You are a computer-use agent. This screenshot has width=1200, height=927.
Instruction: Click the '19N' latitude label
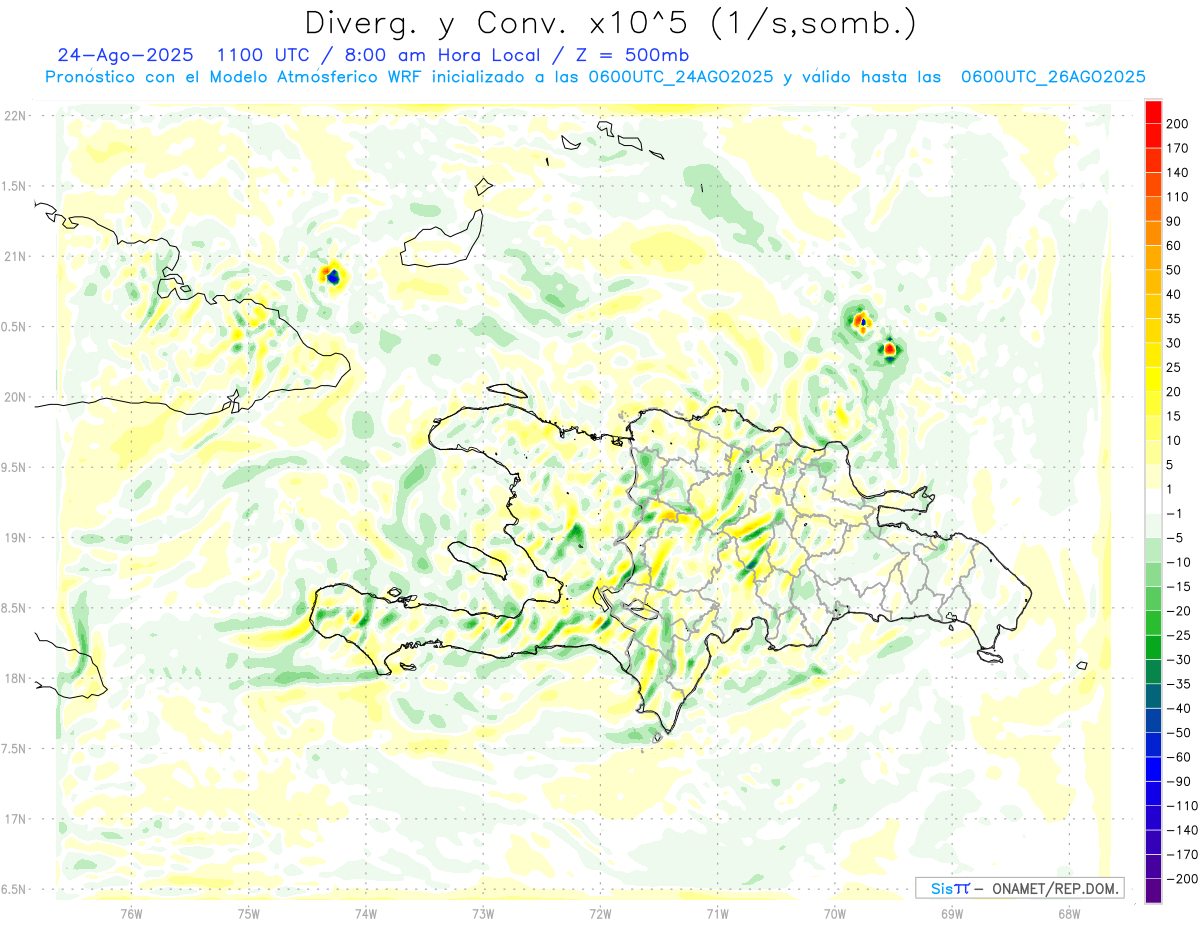(x=15, y=538)
